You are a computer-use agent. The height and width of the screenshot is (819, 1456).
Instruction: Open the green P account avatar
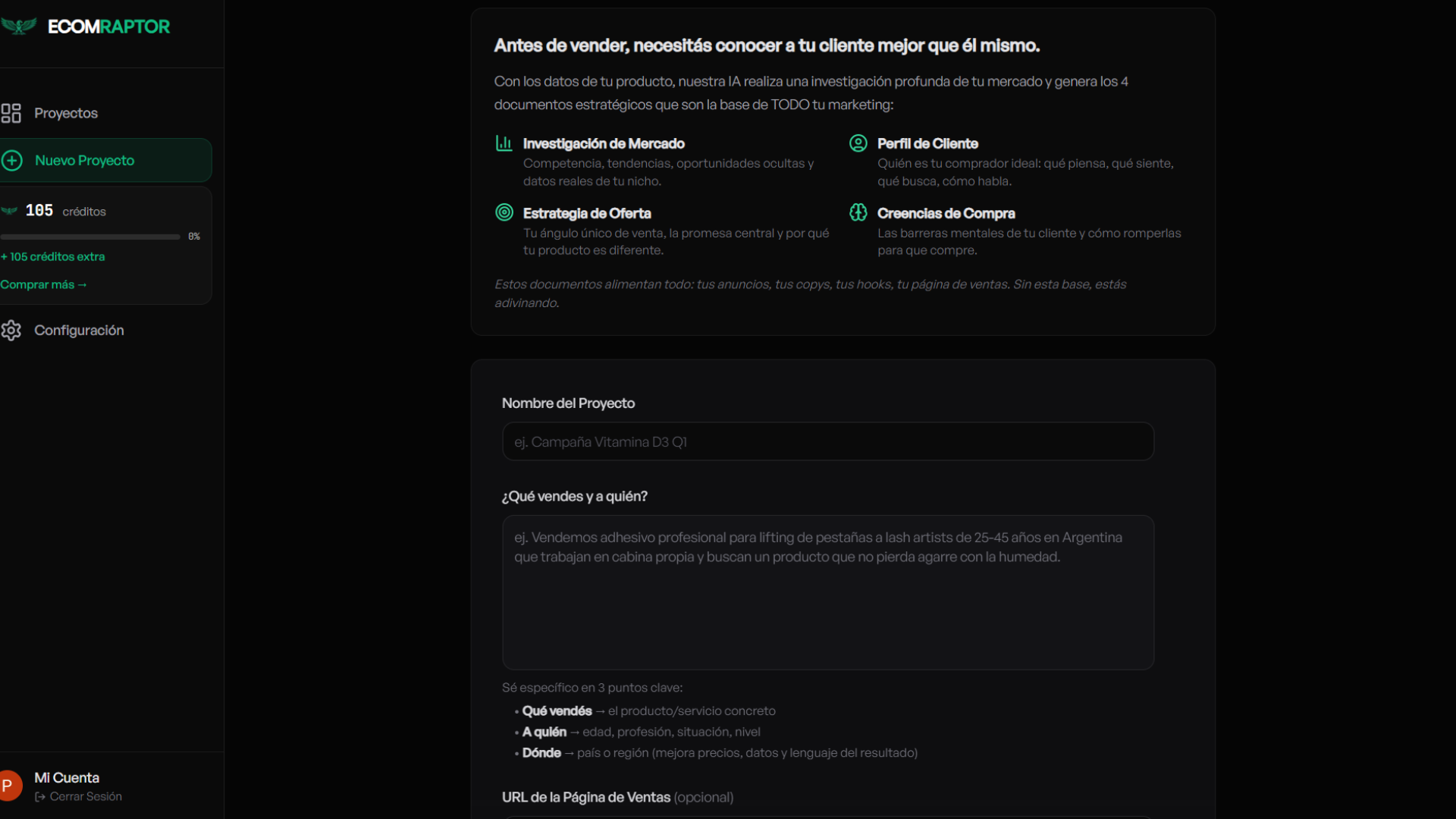click(x=9, y=785)
